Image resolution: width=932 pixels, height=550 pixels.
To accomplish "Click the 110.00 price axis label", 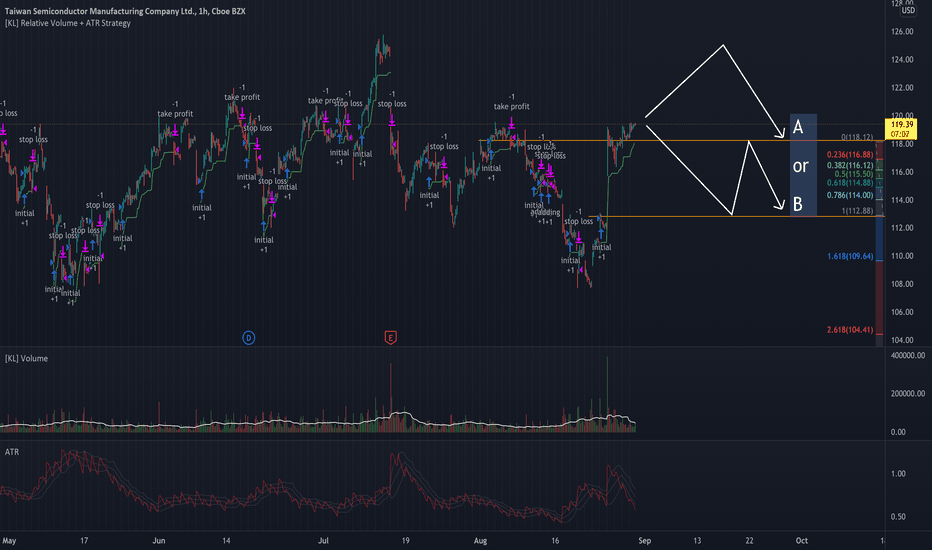I will 902,256.
